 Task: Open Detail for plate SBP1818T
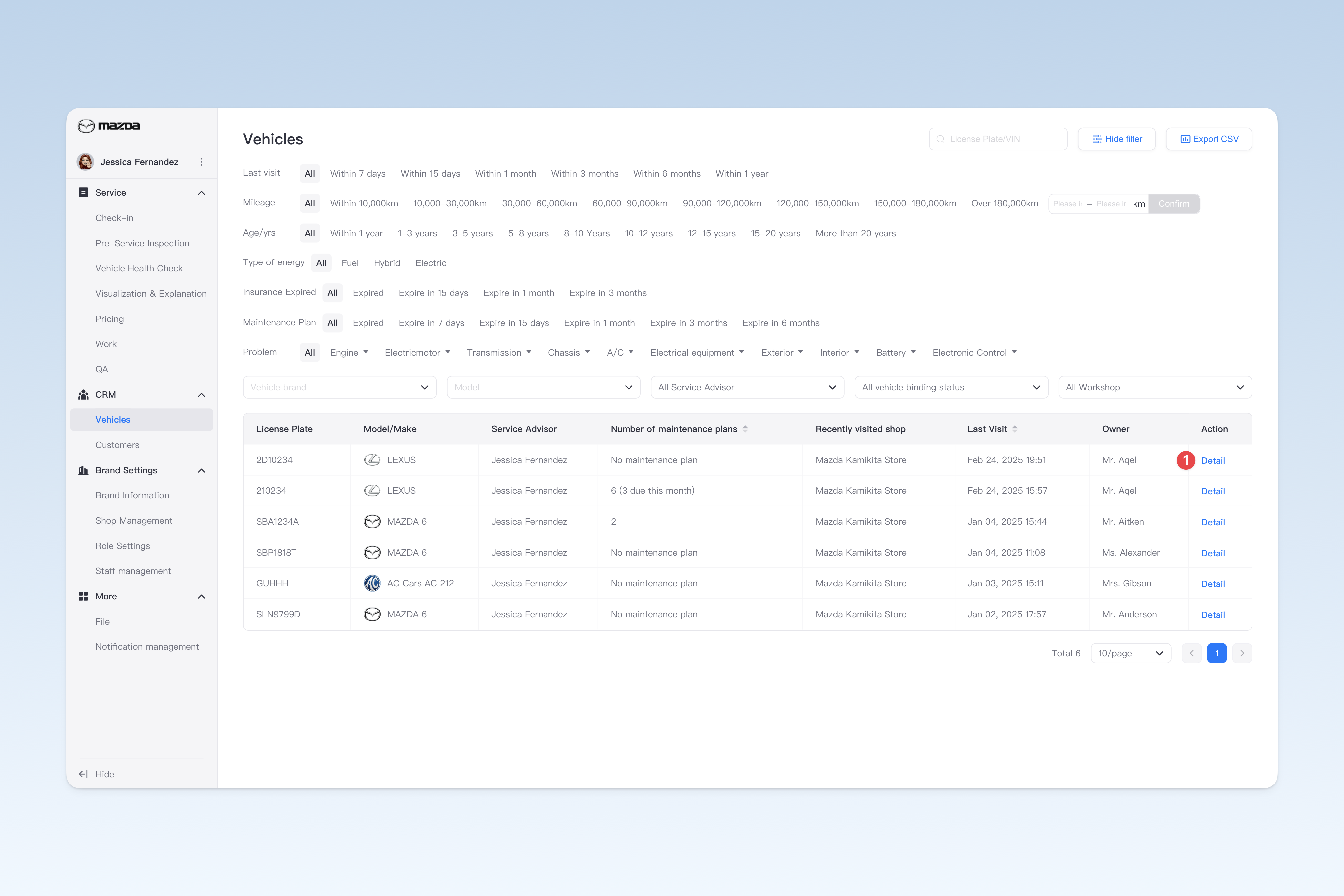coord(1213,553)
